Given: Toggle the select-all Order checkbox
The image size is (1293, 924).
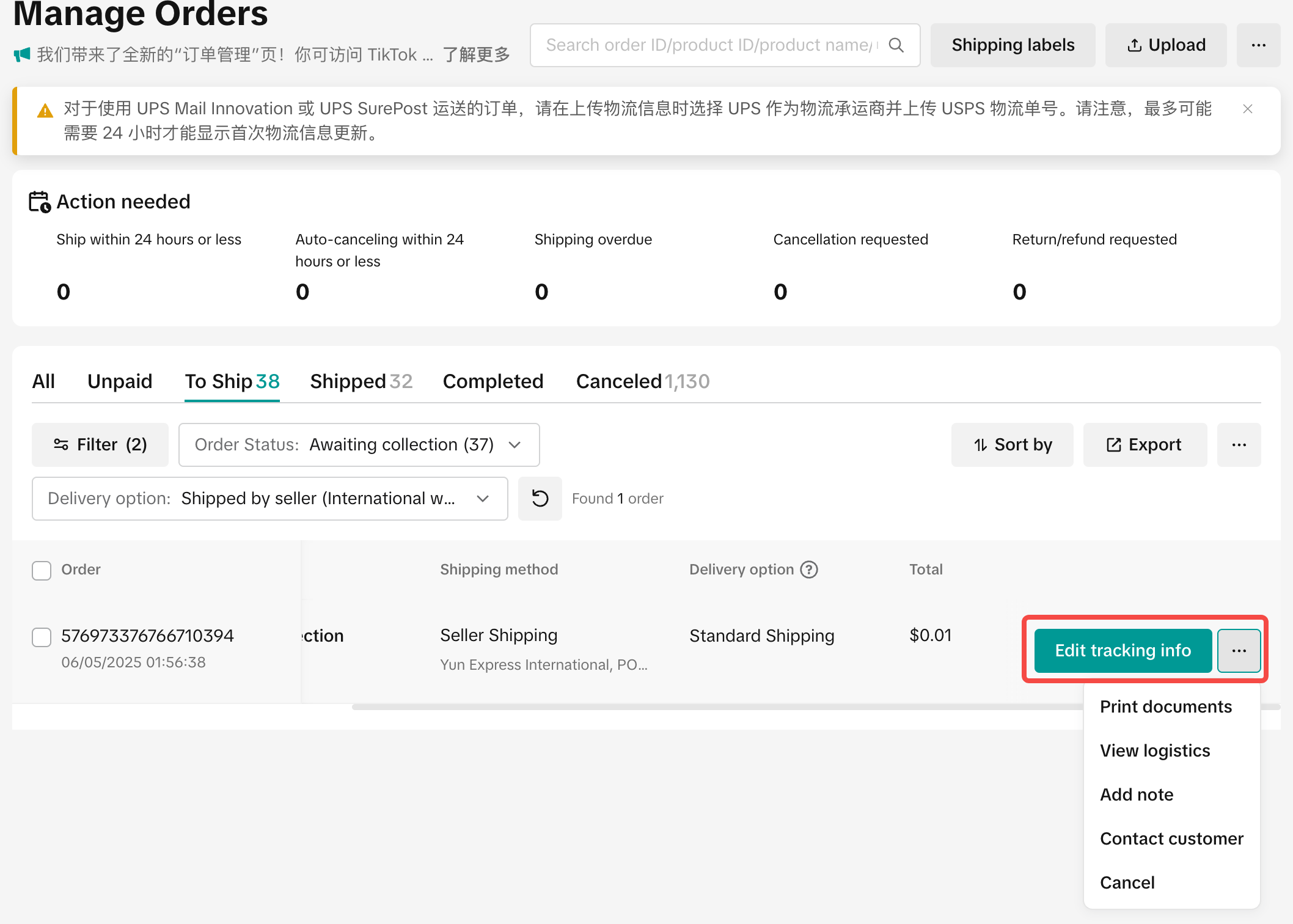Looking at the screenshot, I should pos(42,570).
